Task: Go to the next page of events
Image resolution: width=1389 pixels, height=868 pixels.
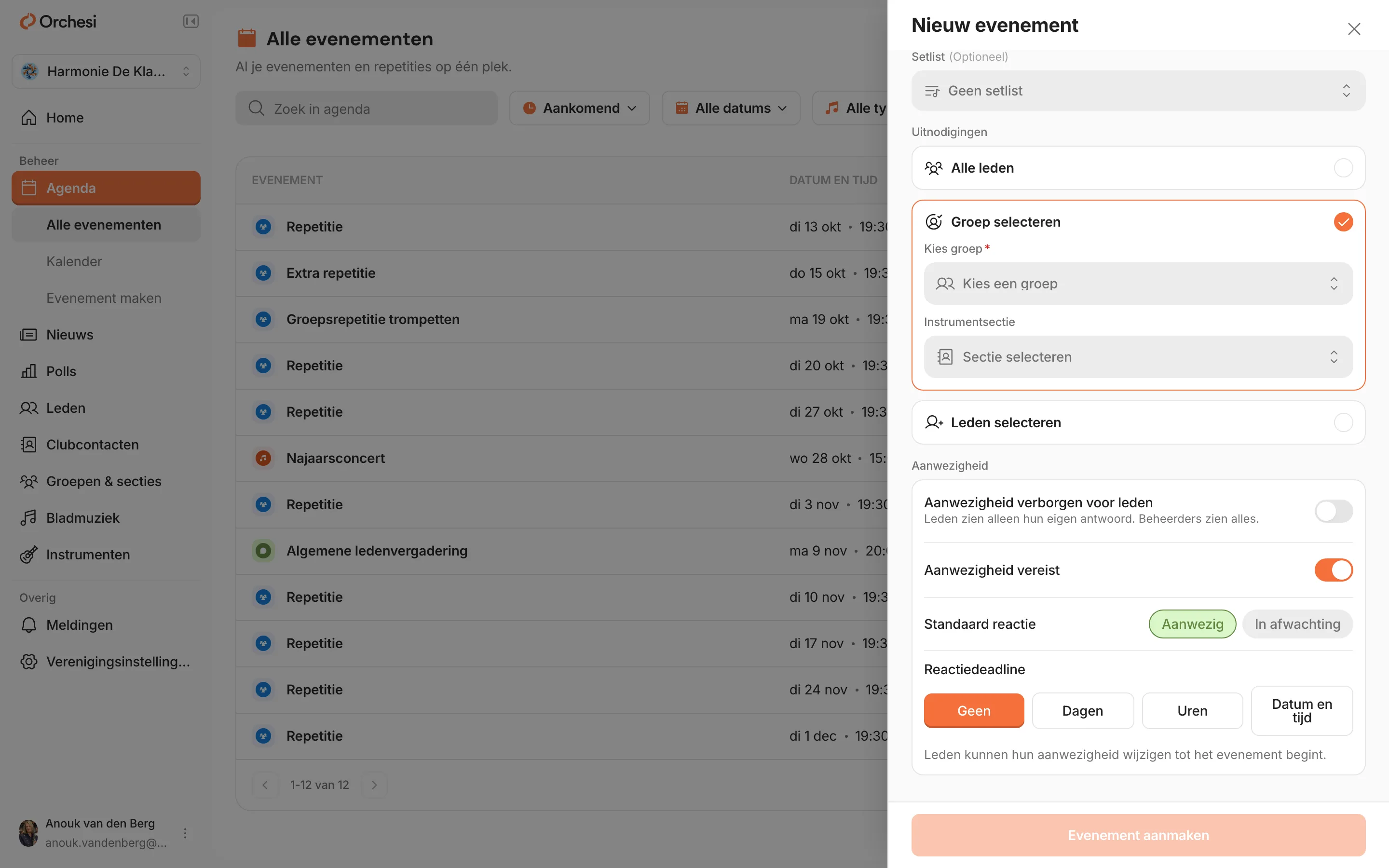Action: click(374, 785)
